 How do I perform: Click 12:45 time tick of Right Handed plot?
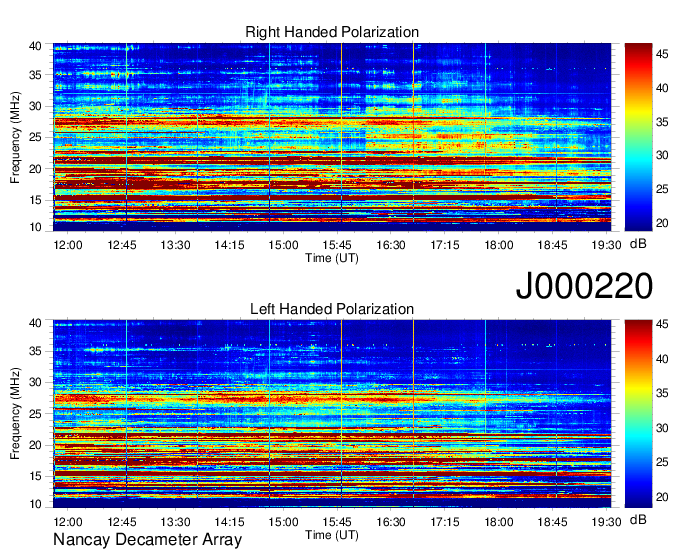tap(122, 245)
